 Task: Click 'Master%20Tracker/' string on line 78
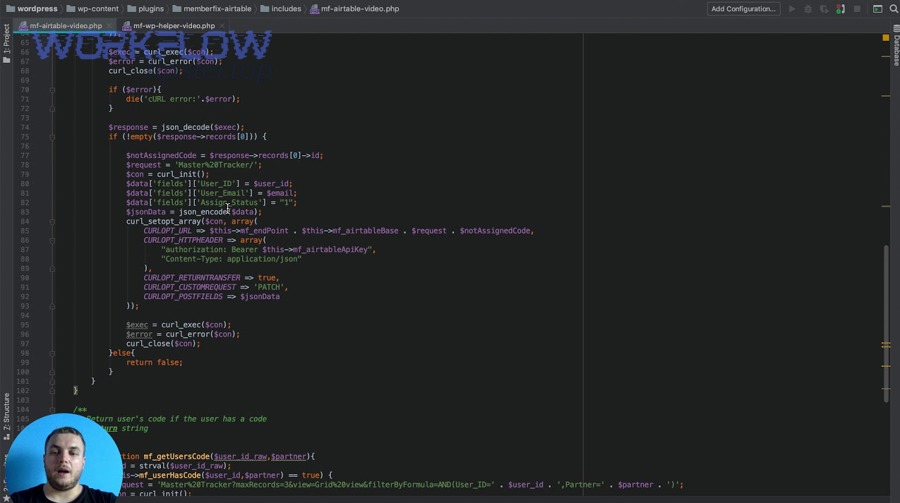click(218, 165)
